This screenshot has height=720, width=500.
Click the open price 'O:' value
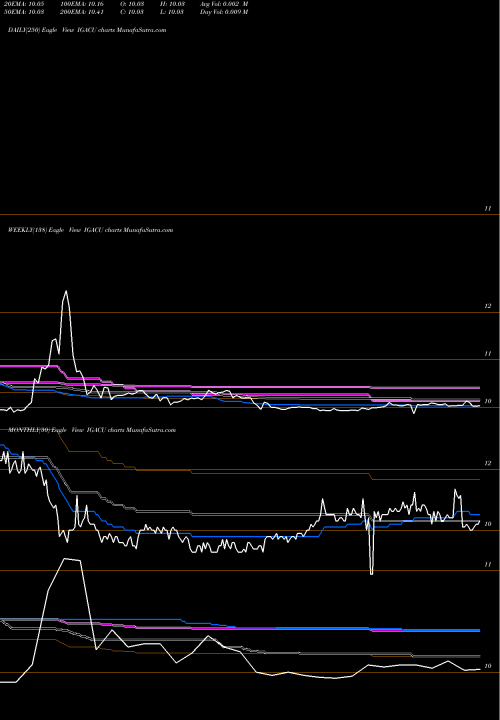tap(132, 4)
